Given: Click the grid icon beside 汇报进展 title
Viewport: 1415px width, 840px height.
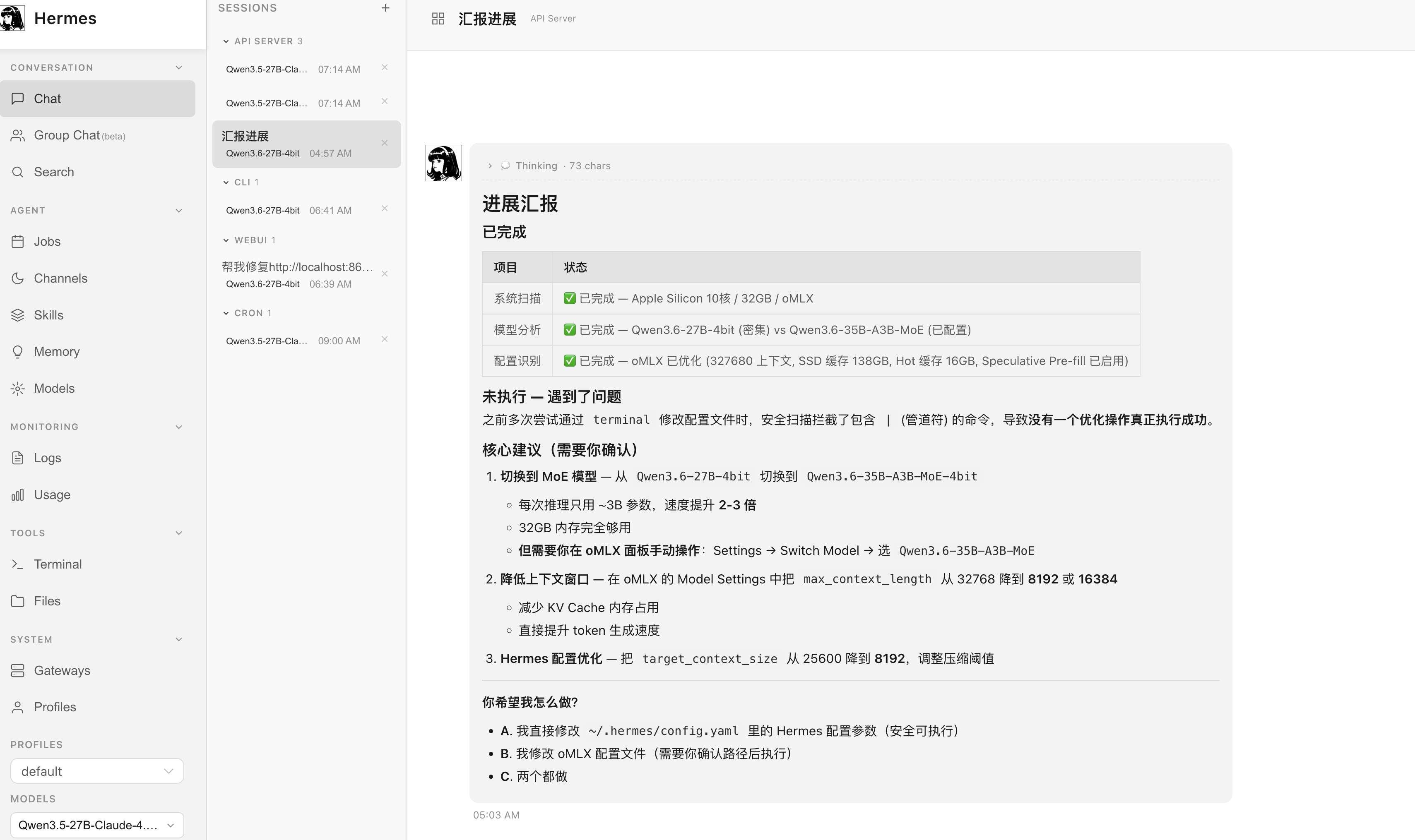Looking at the screenshot, I should pyautogui.click(x=438, y=19).
